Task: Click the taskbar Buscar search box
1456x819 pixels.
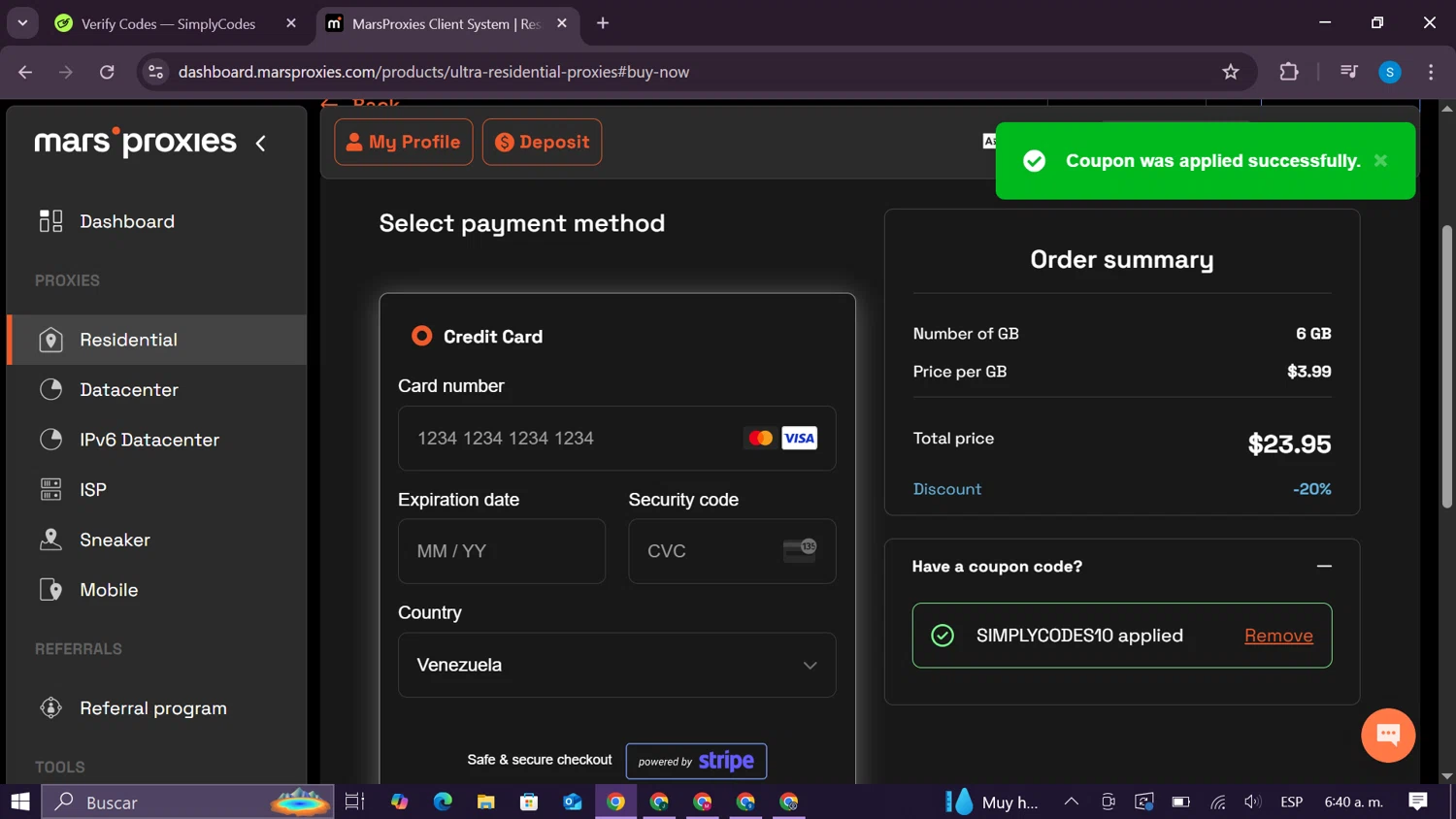Action: click(187, 802)
